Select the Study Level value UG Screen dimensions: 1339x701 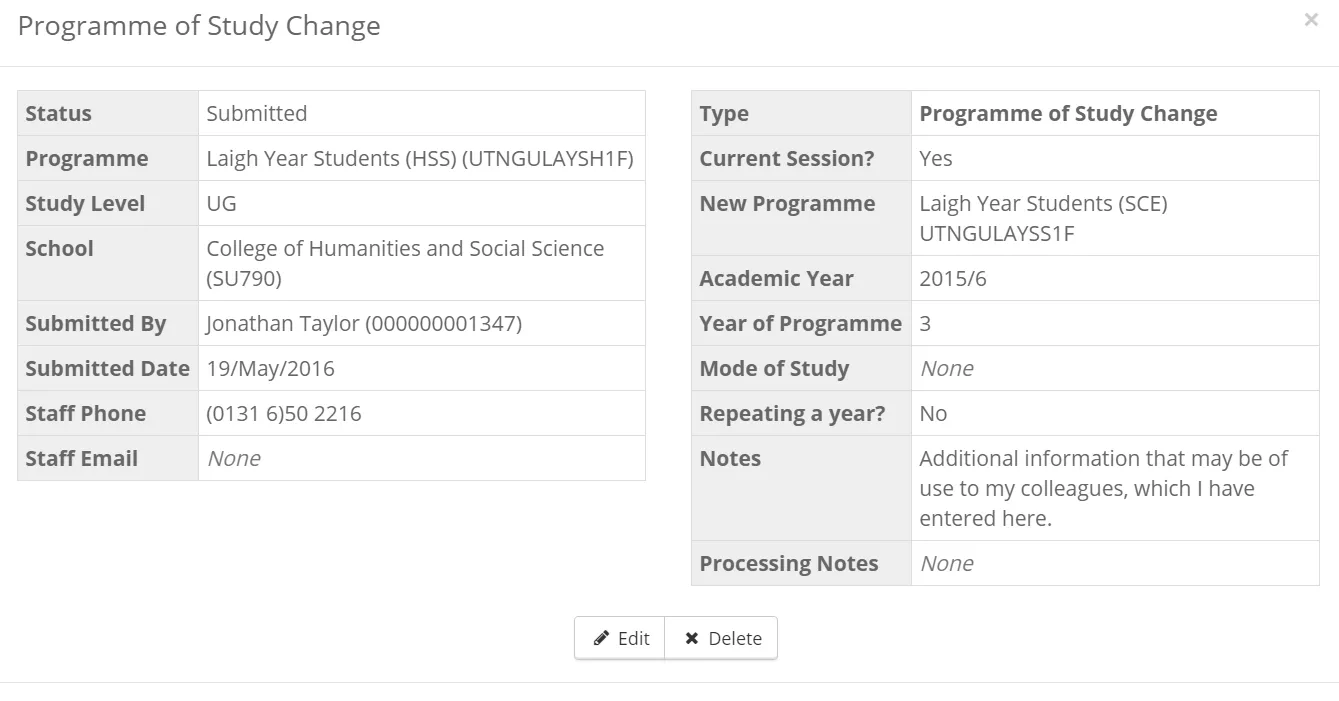click(x=217, y=203)
